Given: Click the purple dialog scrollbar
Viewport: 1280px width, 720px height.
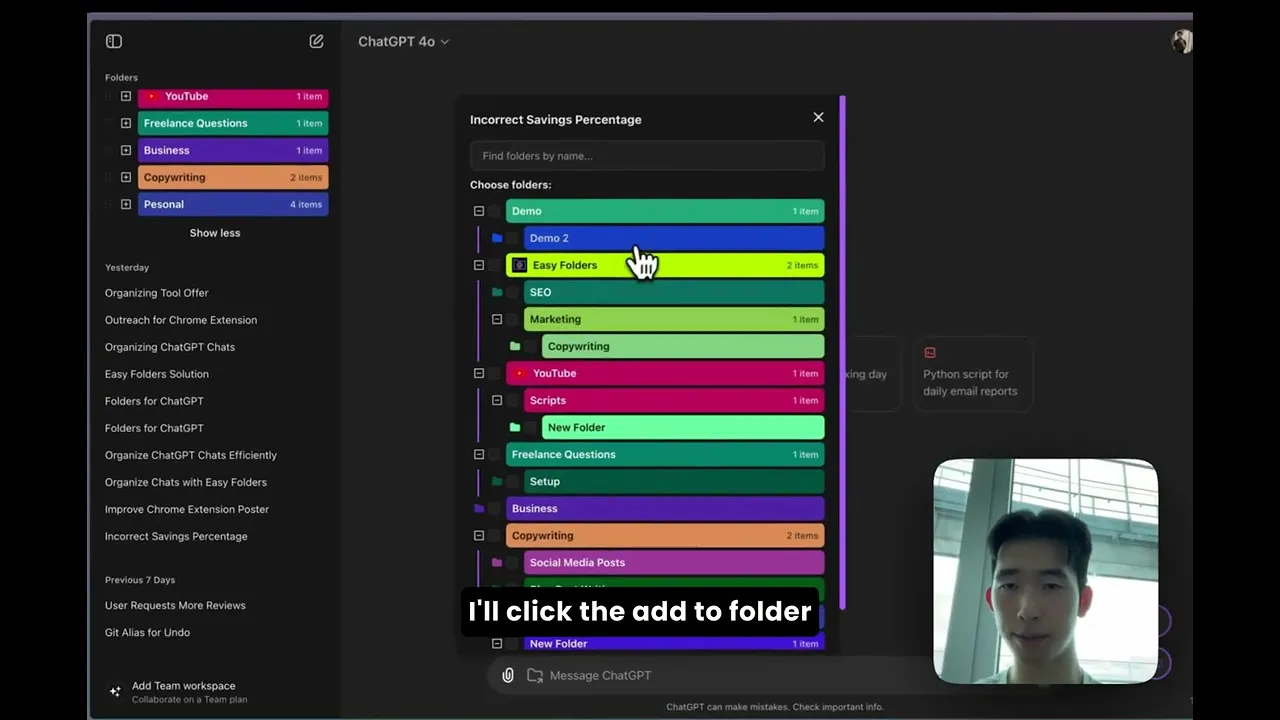Looking at the screenshot, I should click(x=843, y=352).
